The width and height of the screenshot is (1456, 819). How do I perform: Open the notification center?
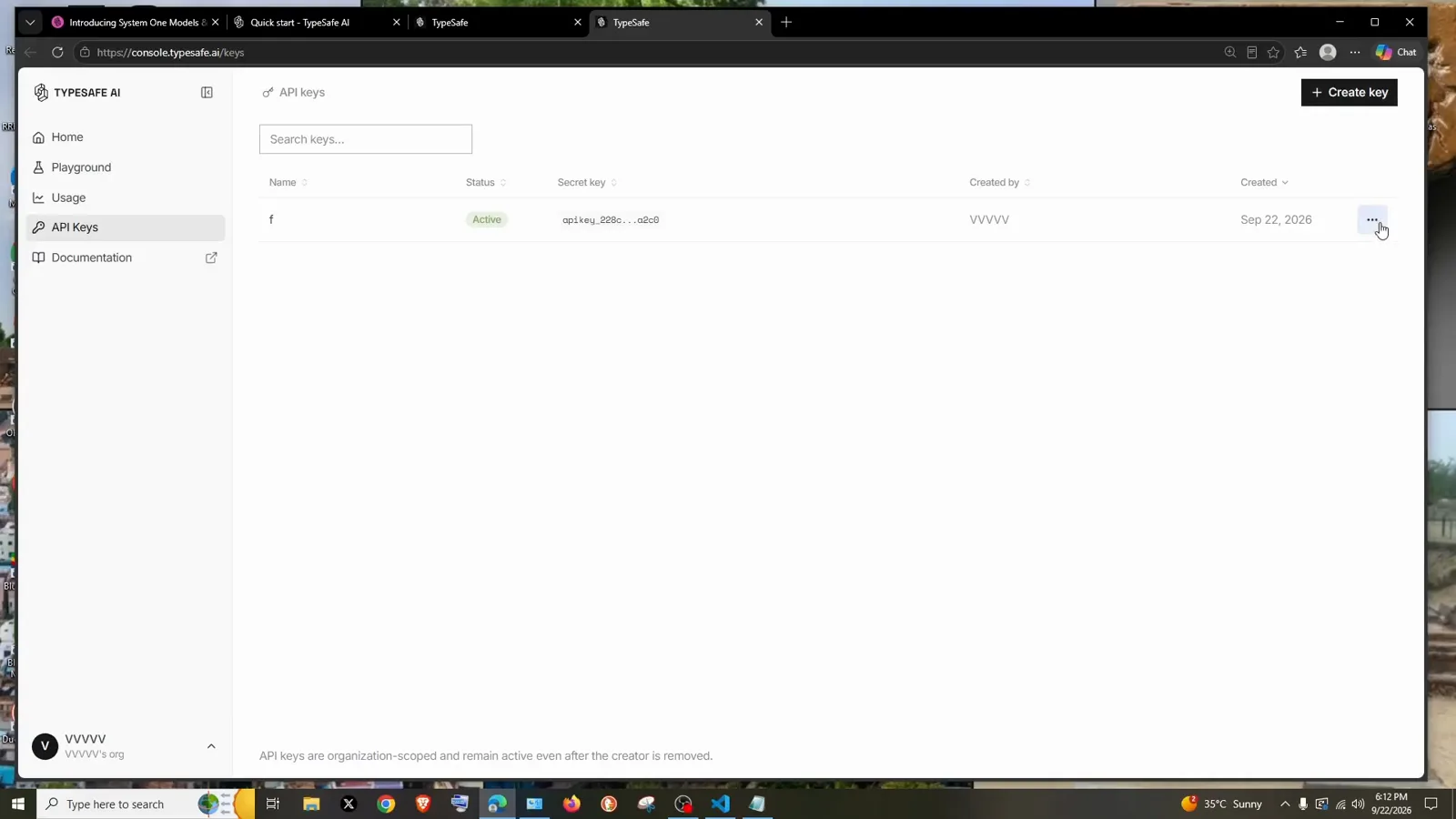[x=1431, y=804]
